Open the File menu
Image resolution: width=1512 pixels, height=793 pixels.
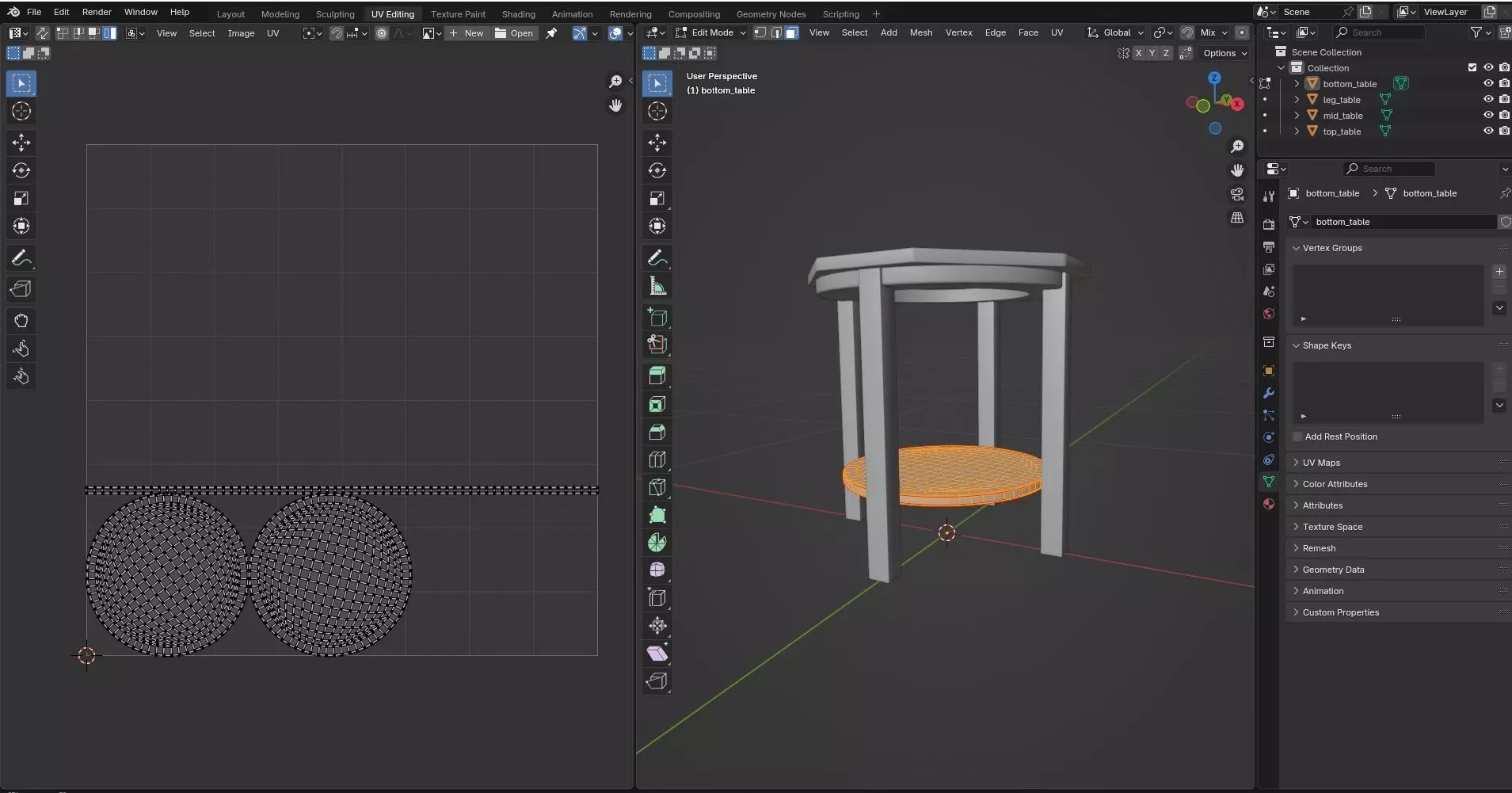[x=34, y=12]
